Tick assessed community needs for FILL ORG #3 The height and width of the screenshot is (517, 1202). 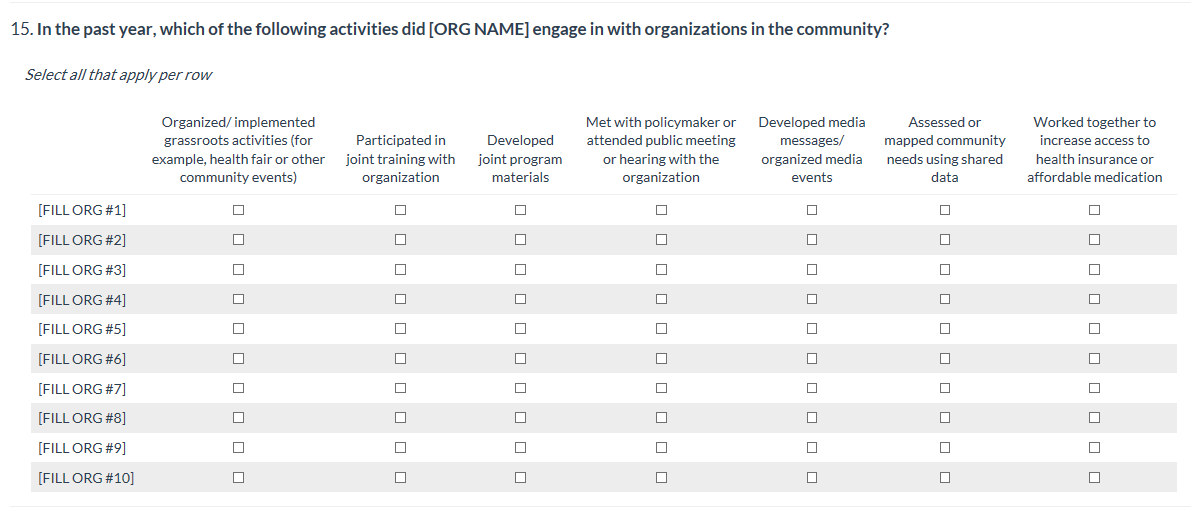pyautogui.click(x=944, y=270)
